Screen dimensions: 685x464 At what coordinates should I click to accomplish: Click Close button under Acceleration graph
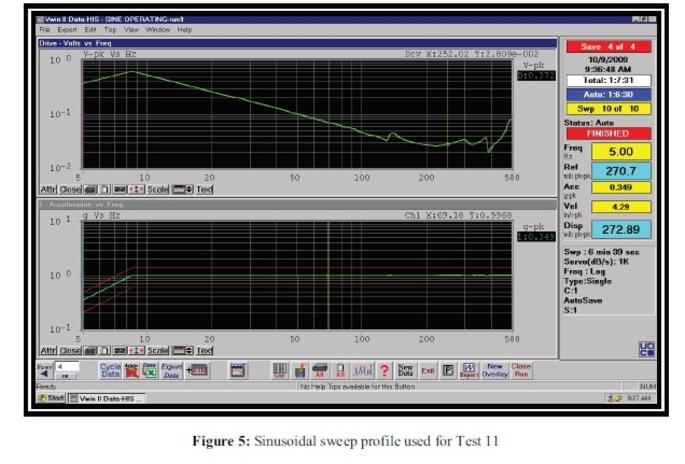[70, 351]
